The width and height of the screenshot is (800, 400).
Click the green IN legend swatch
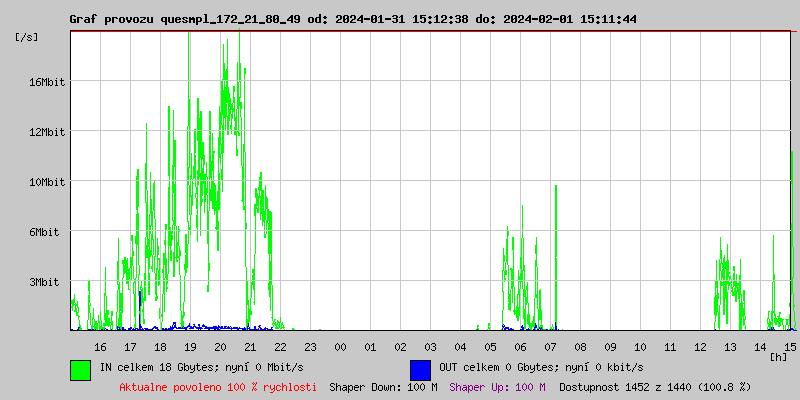80,369
